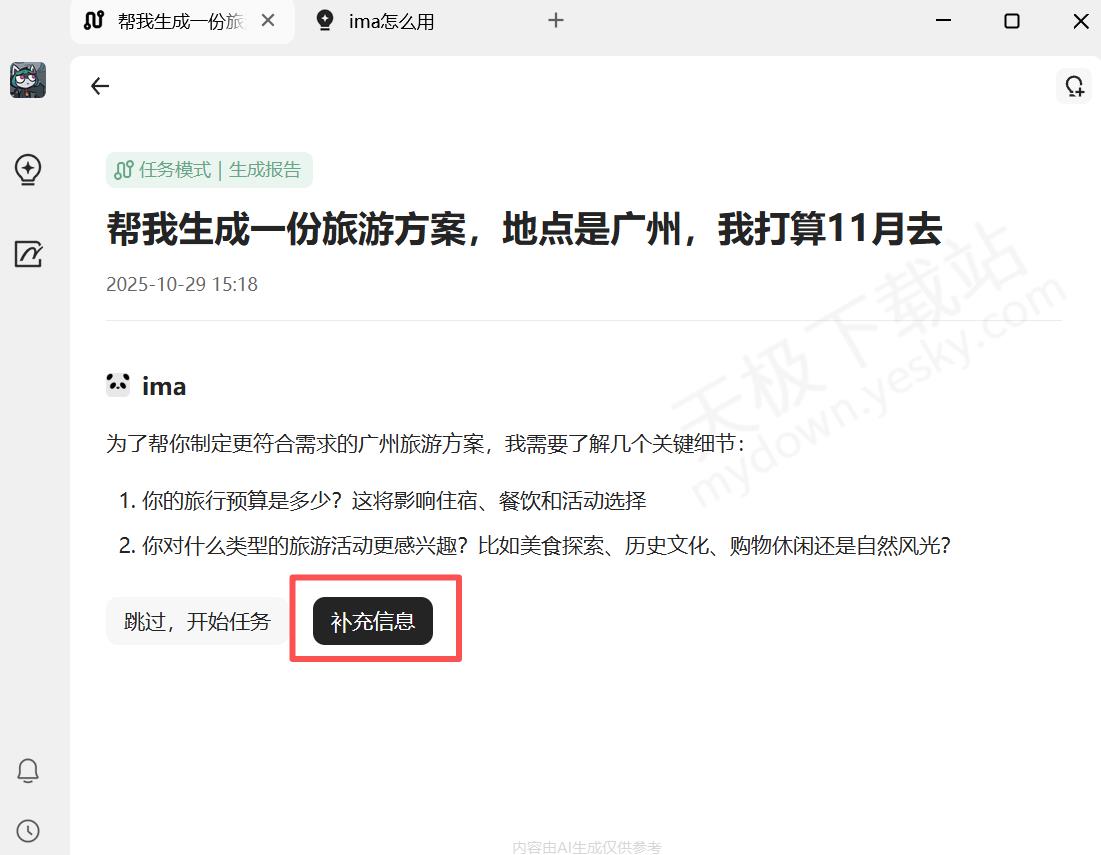
Task: Close the travel plan tab
Action: point(267,21)
